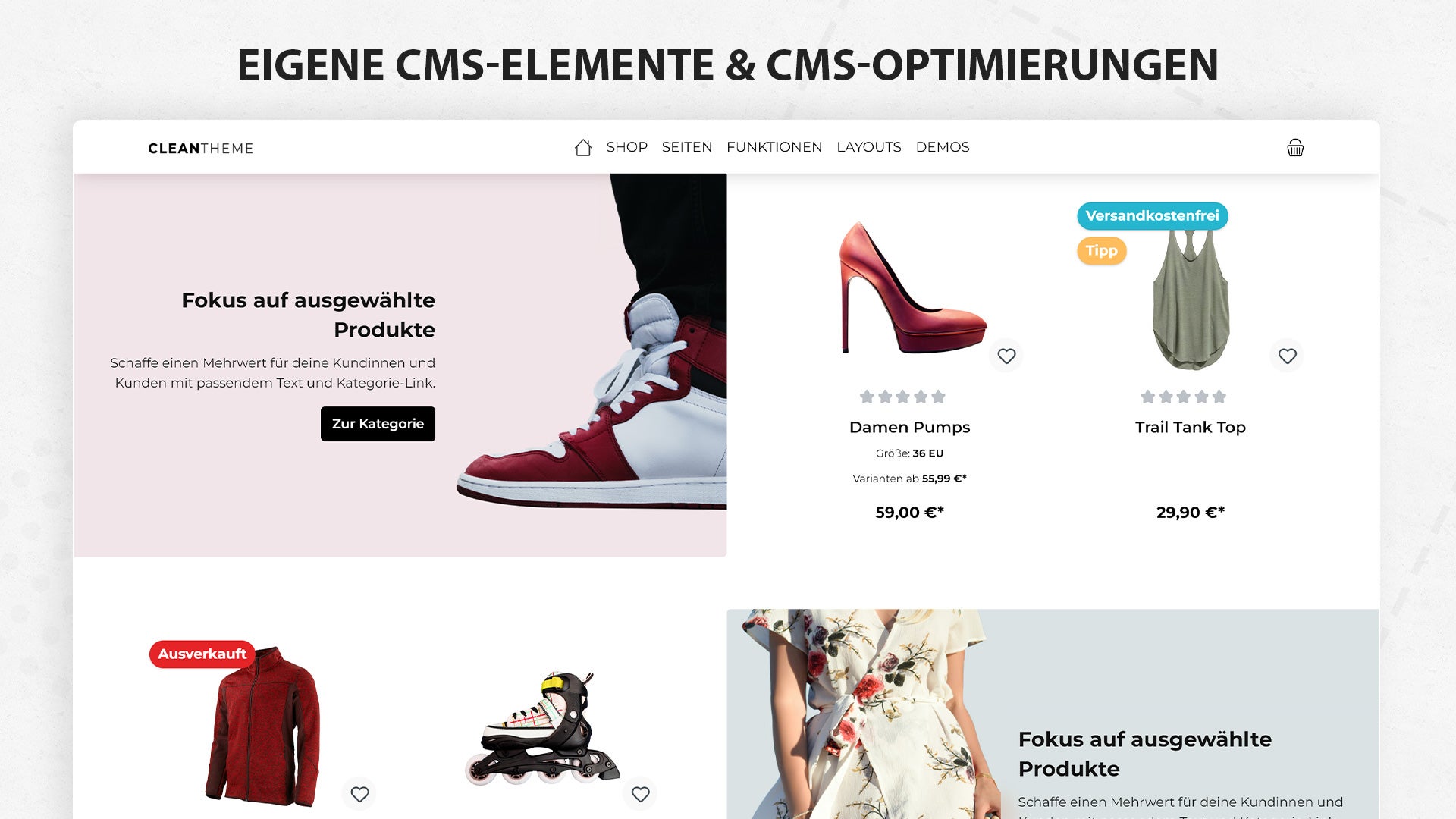Toggle wishlist heart on inline skates
Viewport: 1456px width, 819px height.
coord(640,794)
